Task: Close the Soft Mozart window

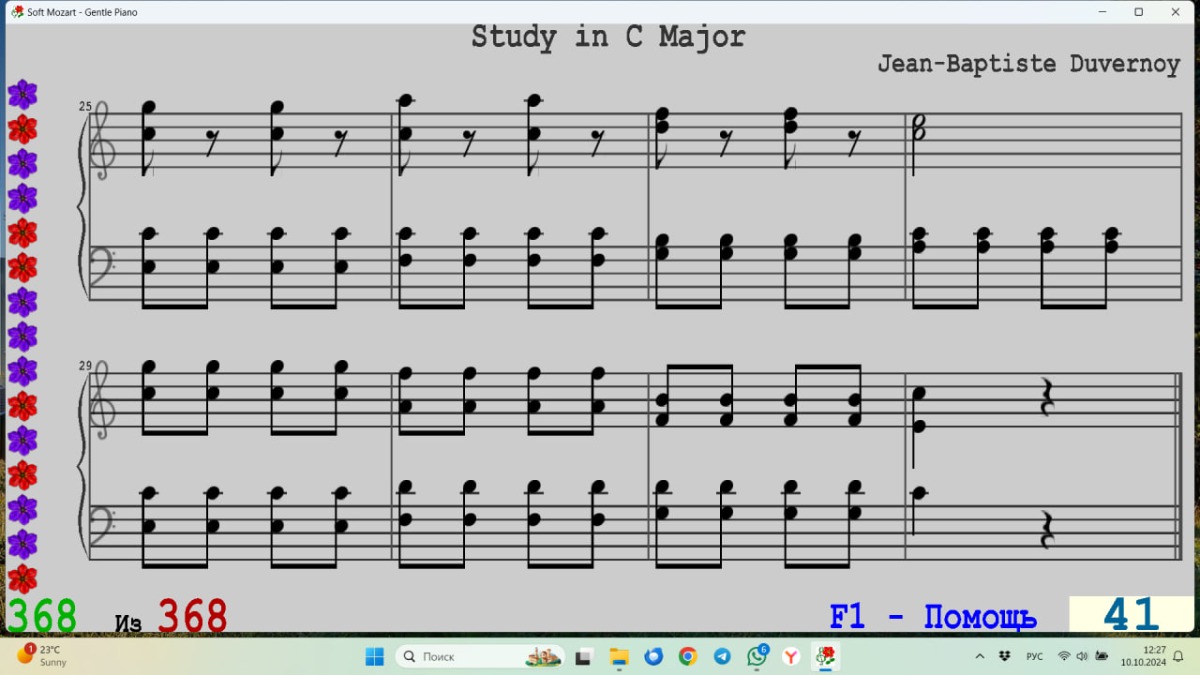Action: click(1177, 12)
